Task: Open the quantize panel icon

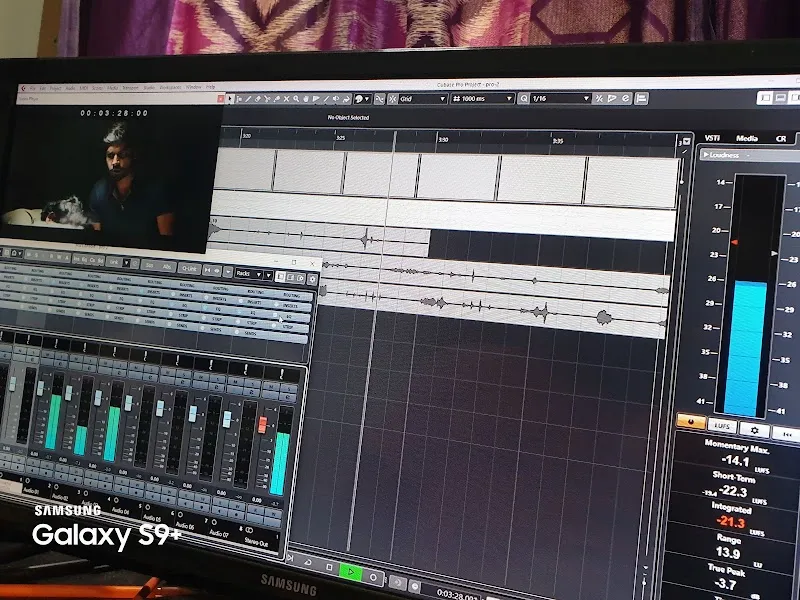Action: (626, 98)
